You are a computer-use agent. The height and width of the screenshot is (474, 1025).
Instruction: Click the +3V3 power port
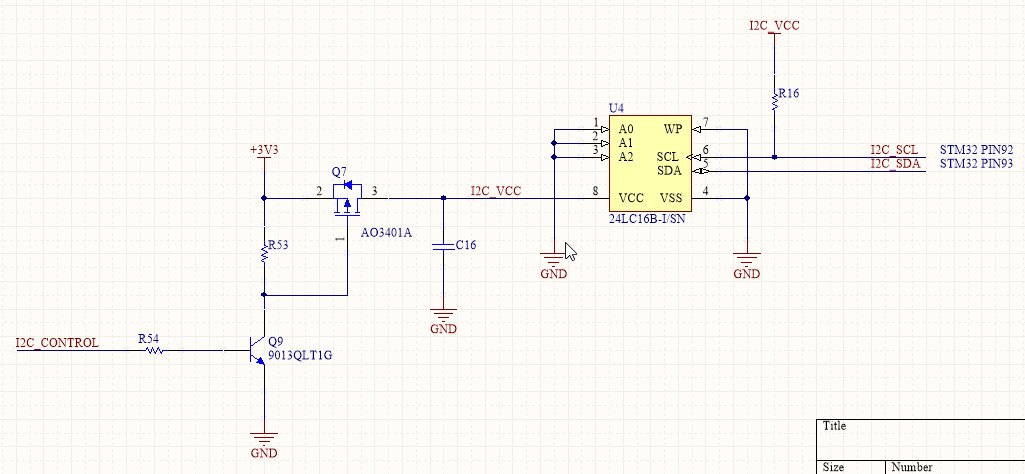click(x=264, y=151)
